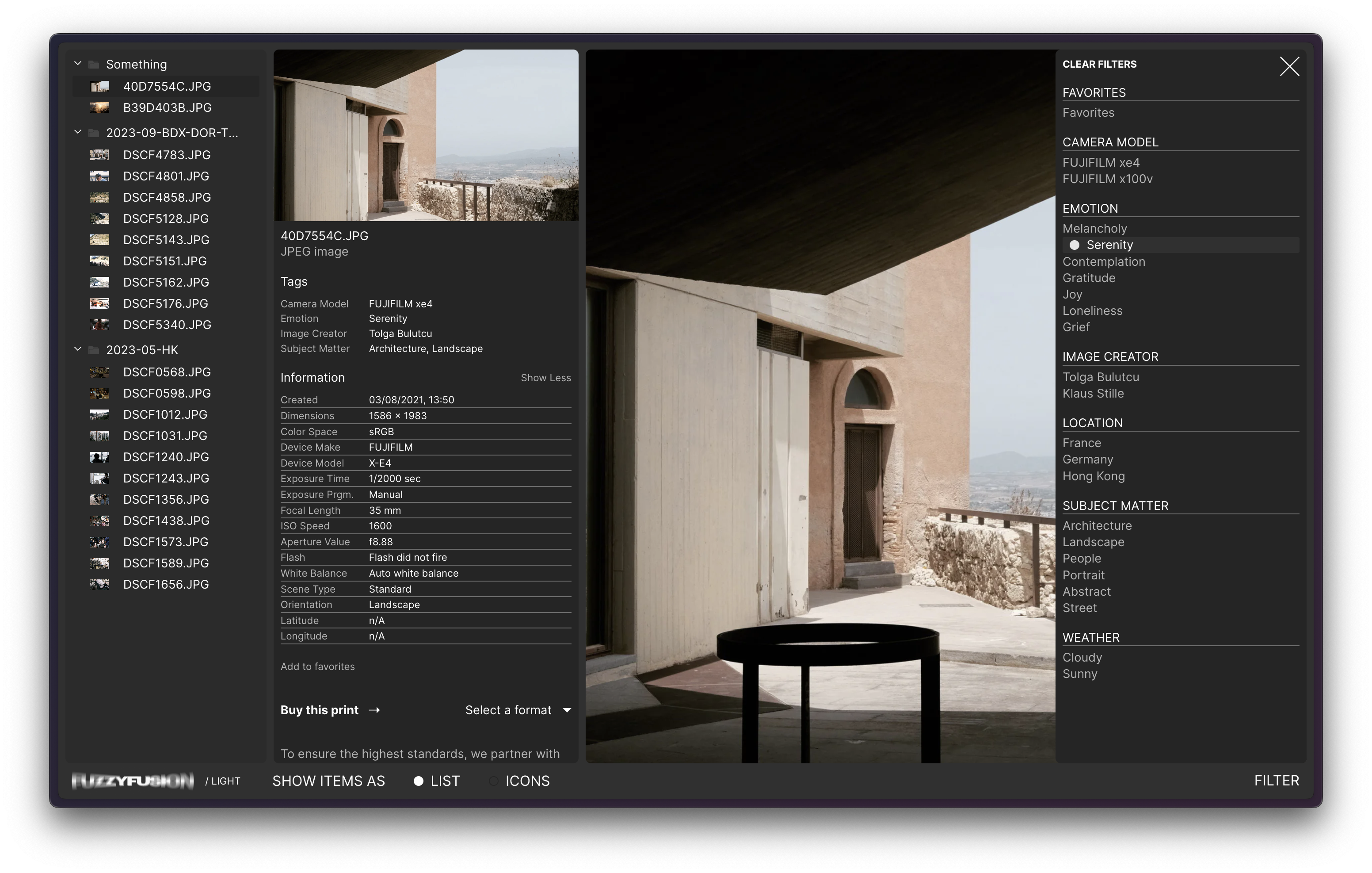
Task: Filter by Hong Kong location
Action: point(1094,476)
